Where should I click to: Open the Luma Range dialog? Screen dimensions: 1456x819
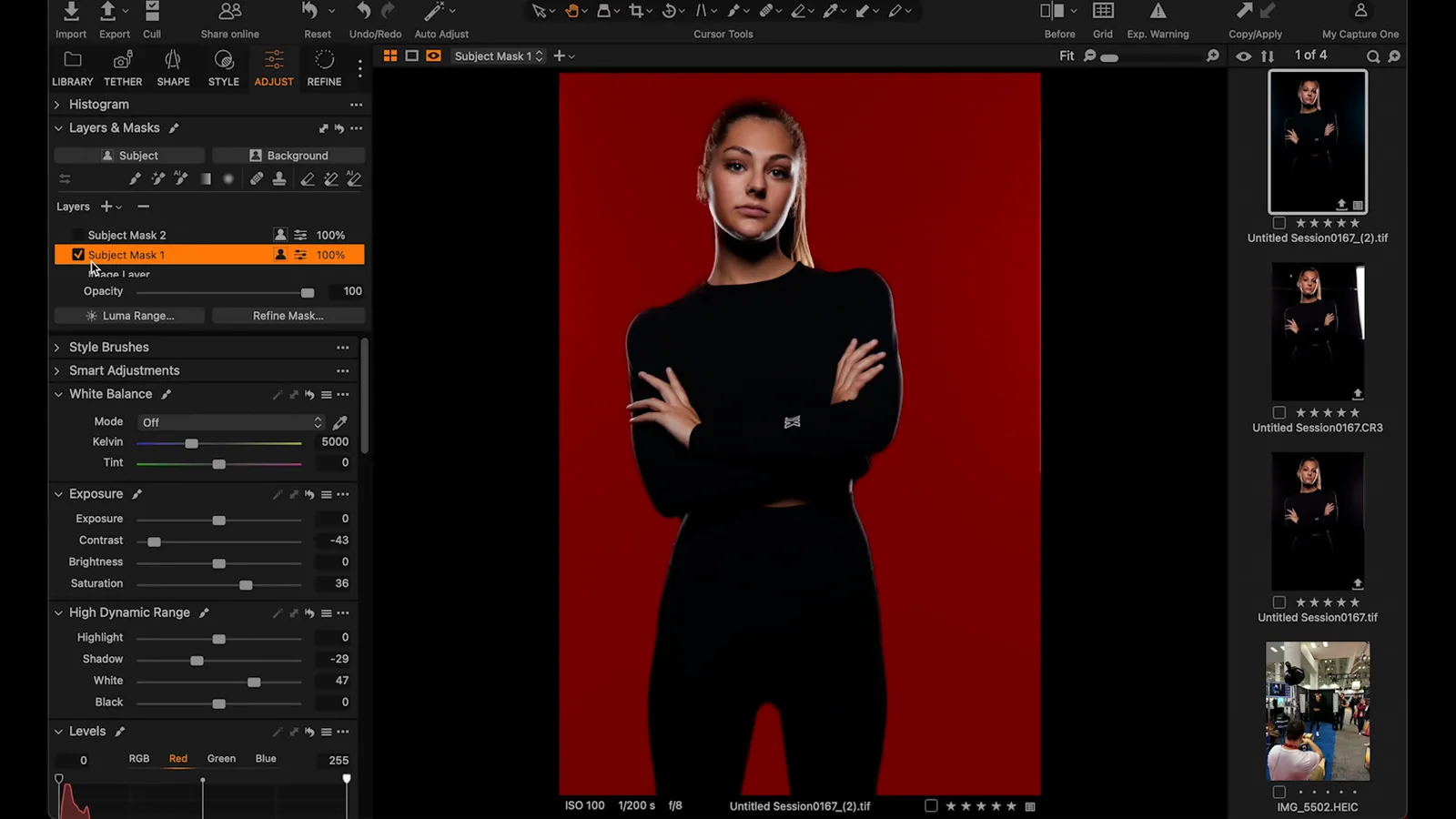(x=129, y=316)
